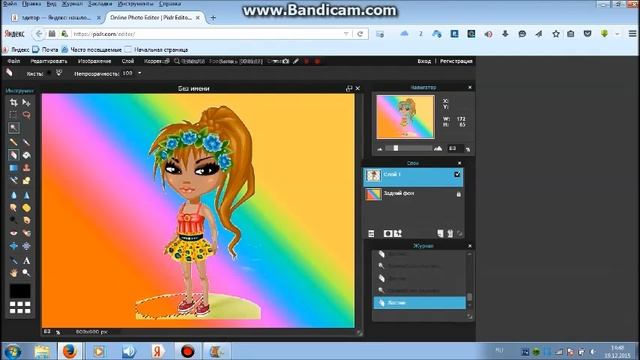Select the Colorpicker eyedropper tool
The width and height of the screenshot is (640, 360).
pyautogui.click(x=13, y=260)
